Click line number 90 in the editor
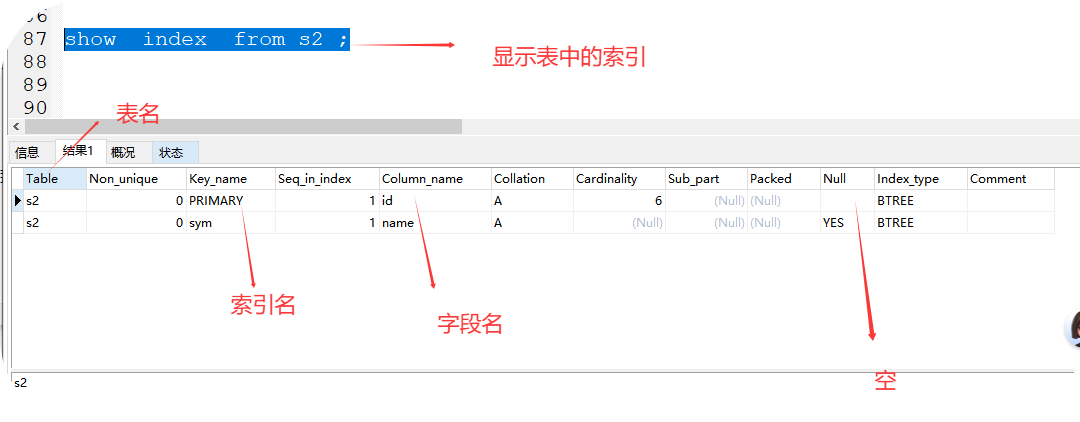 (x=34, y=107)
